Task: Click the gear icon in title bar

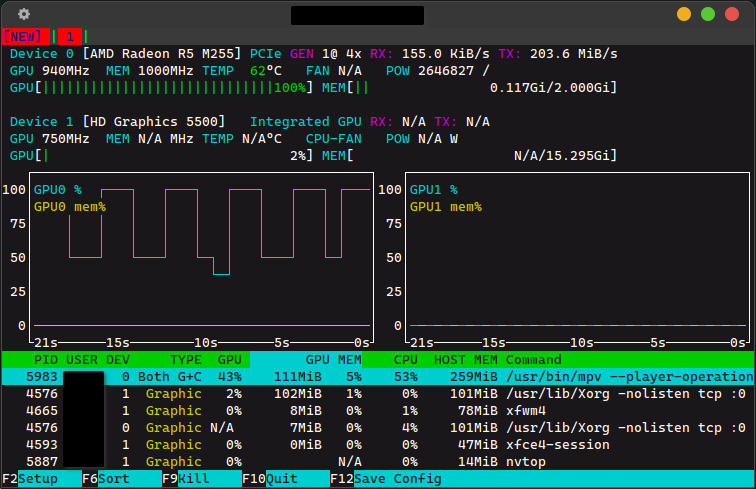Action: (24, 14)
